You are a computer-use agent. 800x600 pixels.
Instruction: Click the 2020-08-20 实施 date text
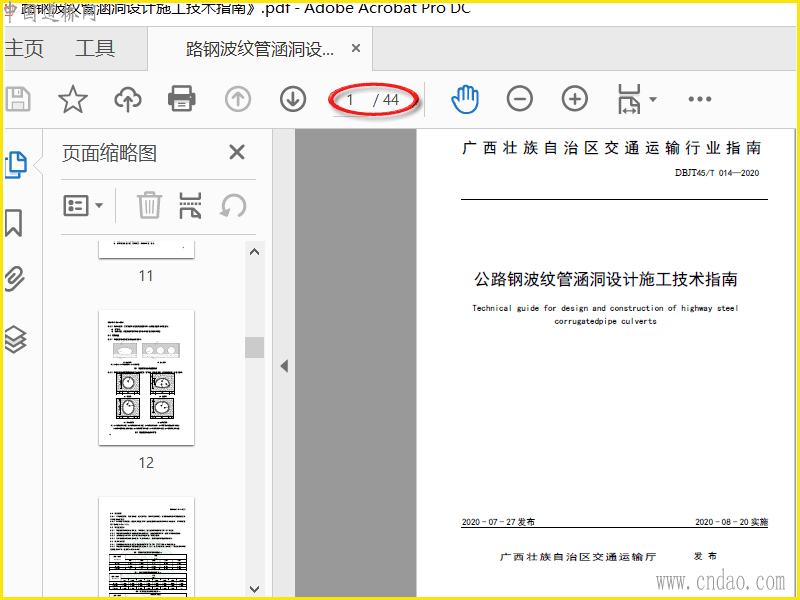point(731,522)
